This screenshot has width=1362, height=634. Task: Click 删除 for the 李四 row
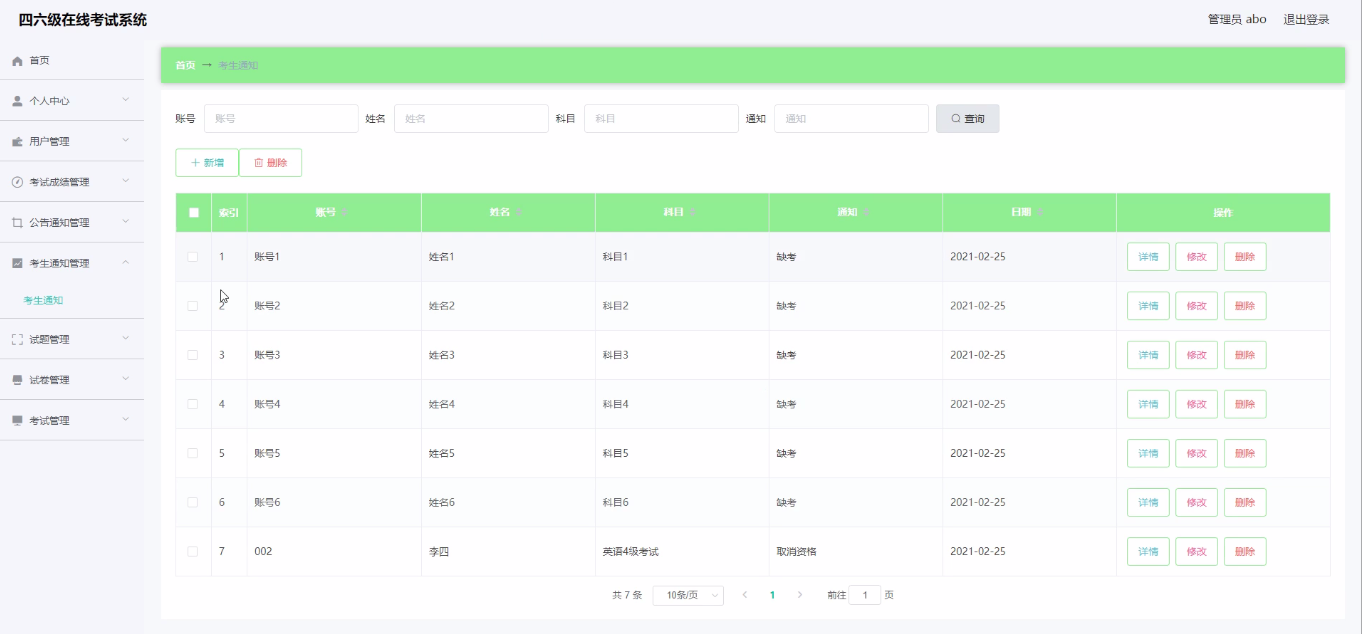point(1245,551)
